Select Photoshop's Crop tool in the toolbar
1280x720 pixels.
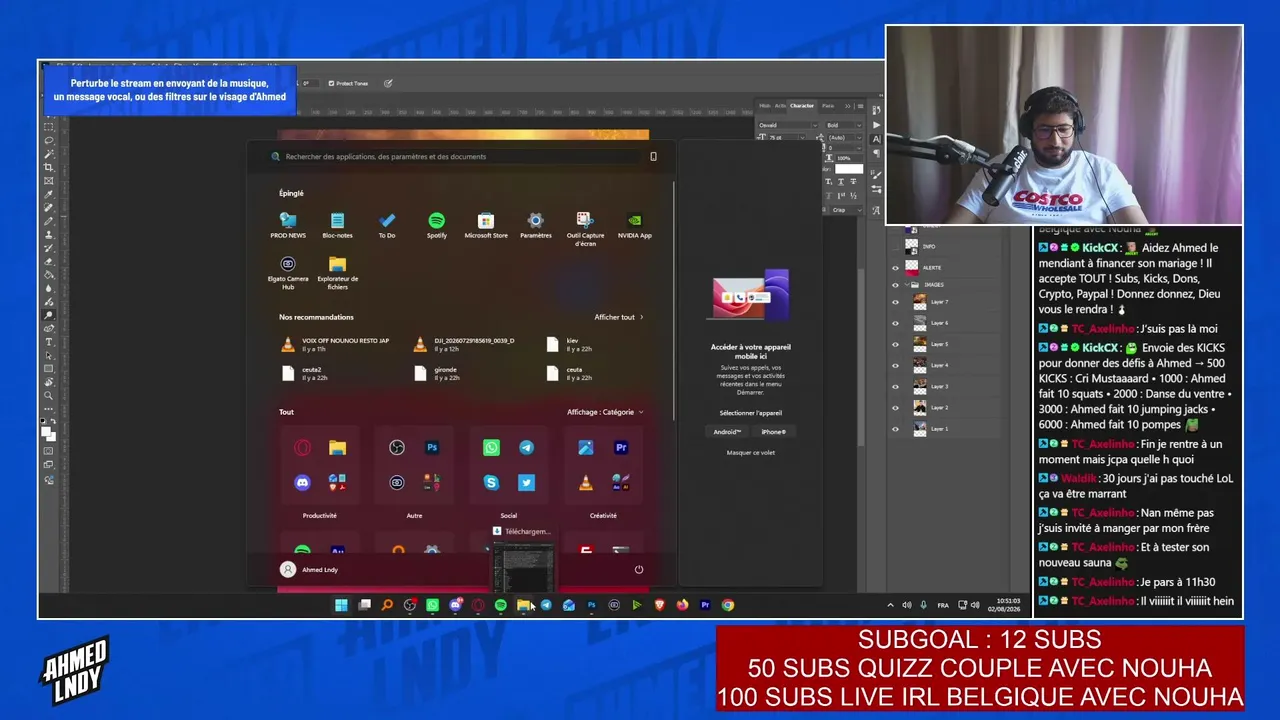(x=49, y=167)
